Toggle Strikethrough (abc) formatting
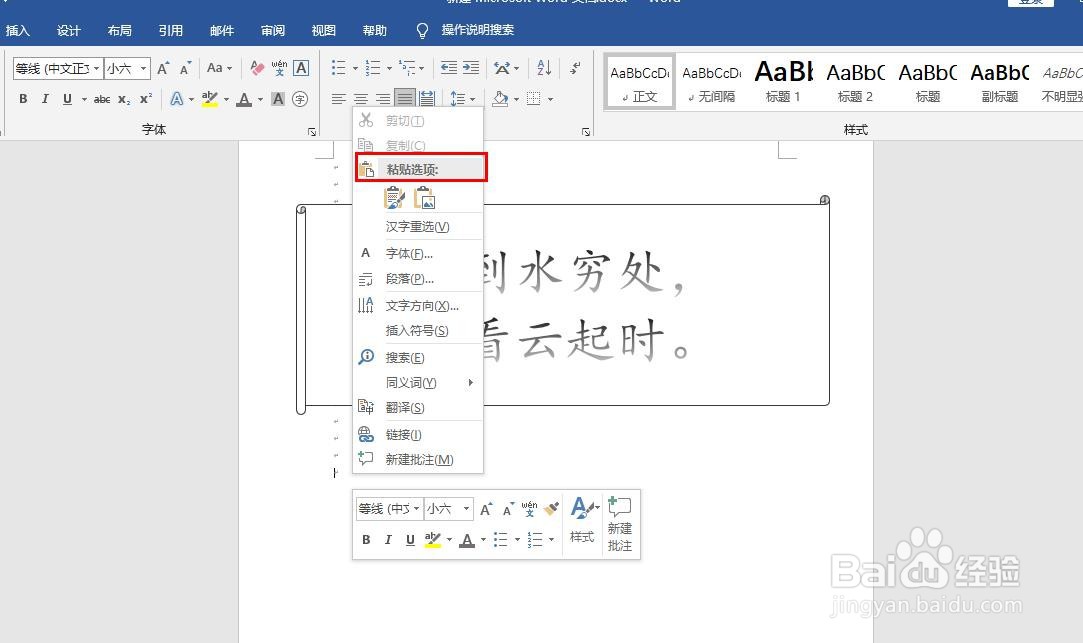Image resolution: width=1083 pixels, height=643 pixels. (102, 99)
